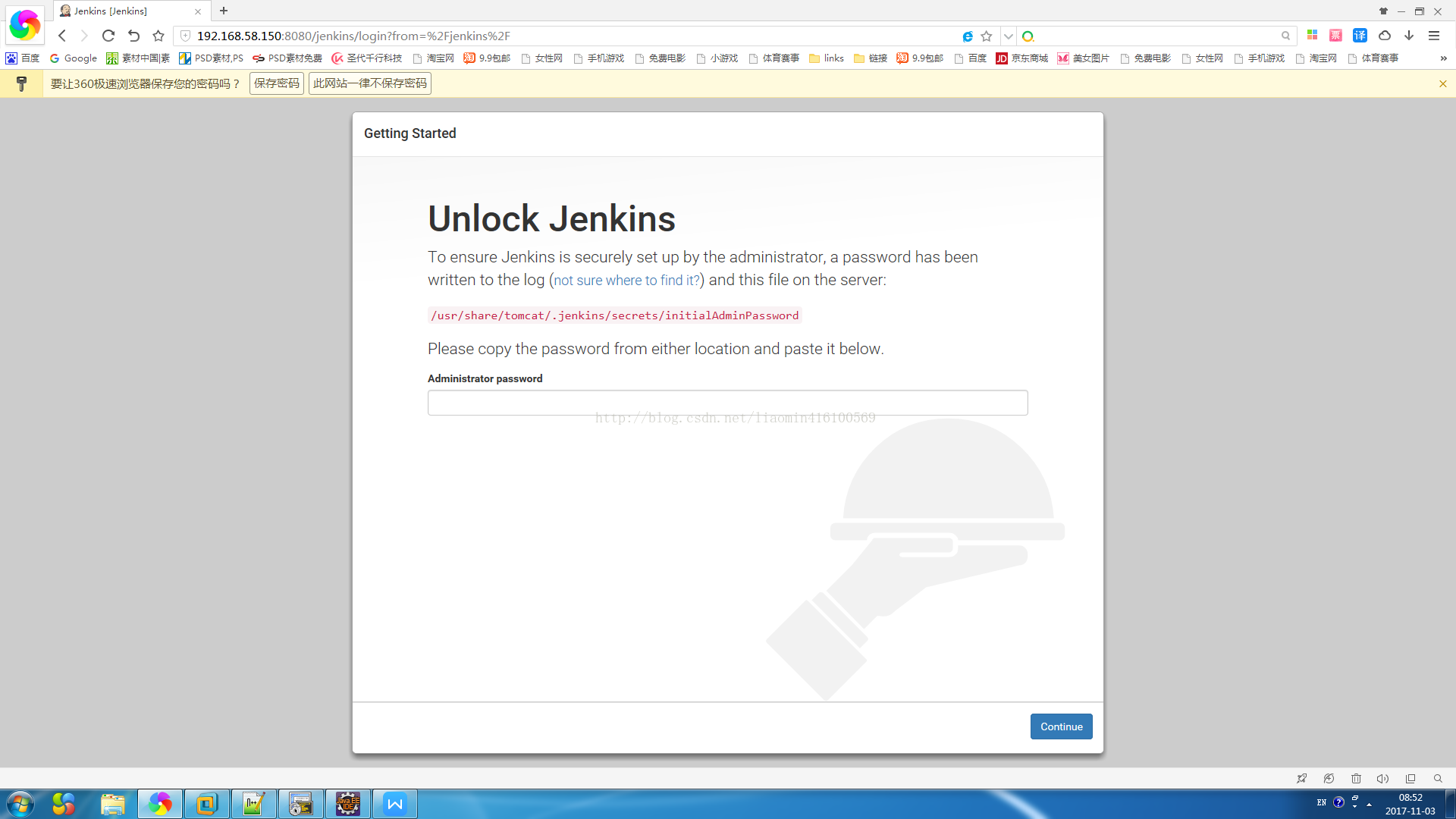Click the Administrator password field
Viewport: 1456px width, 819px height.
coord(728,403)
